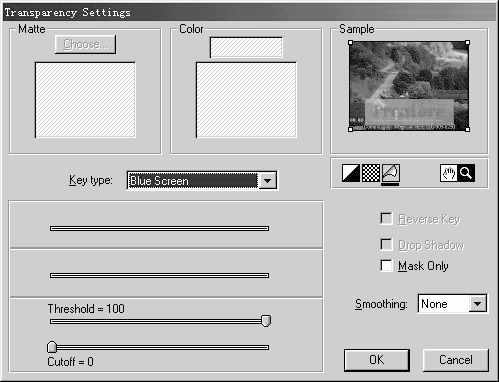The height and width of the screenshot is (382, 499).
Task: Click the Cutoff slider handle
Action: [52, 347]
